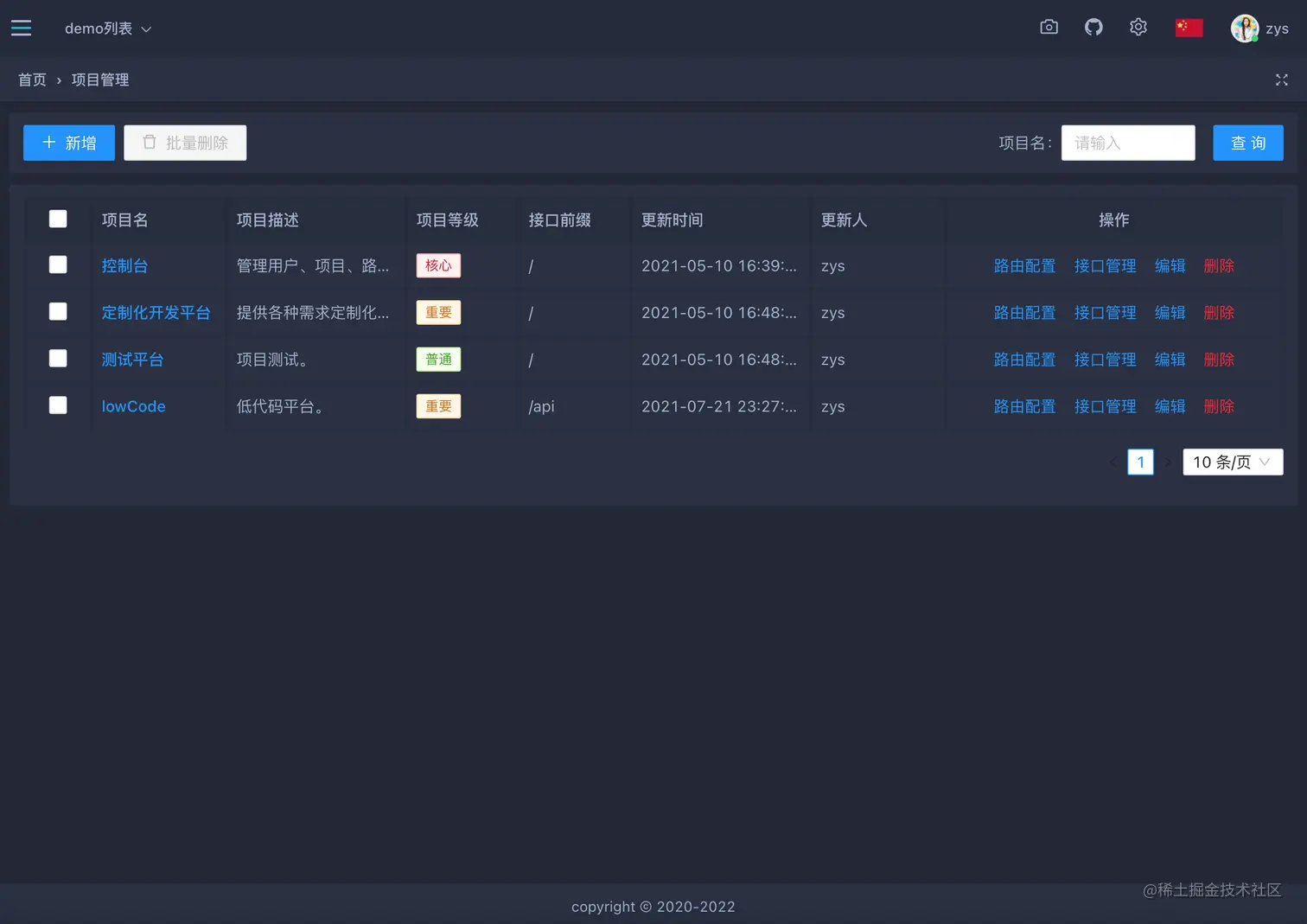Viewport: 1307px width, 924px height.
Task: Click the zys username beside the avatar
Action: [x=1278, y=29]
